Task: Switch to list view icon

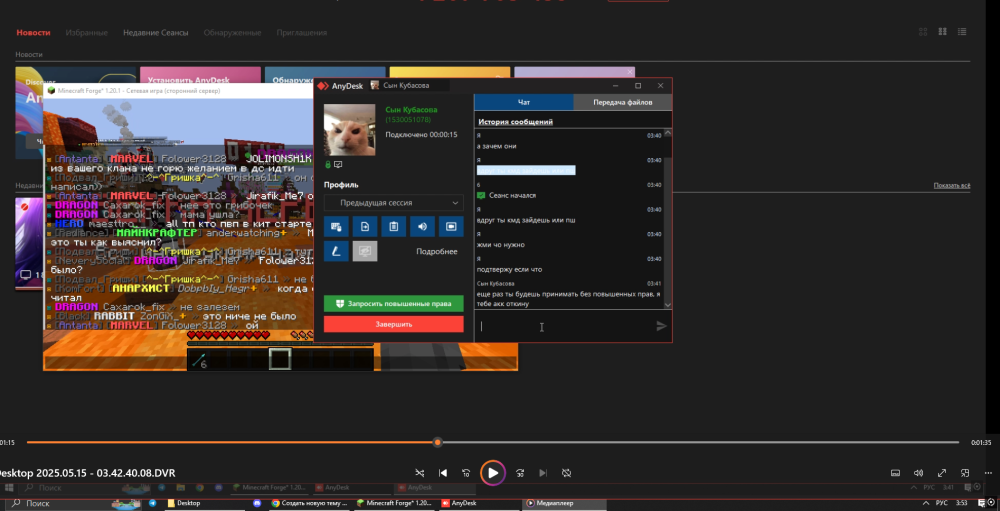Action: [x=962, y=32]
